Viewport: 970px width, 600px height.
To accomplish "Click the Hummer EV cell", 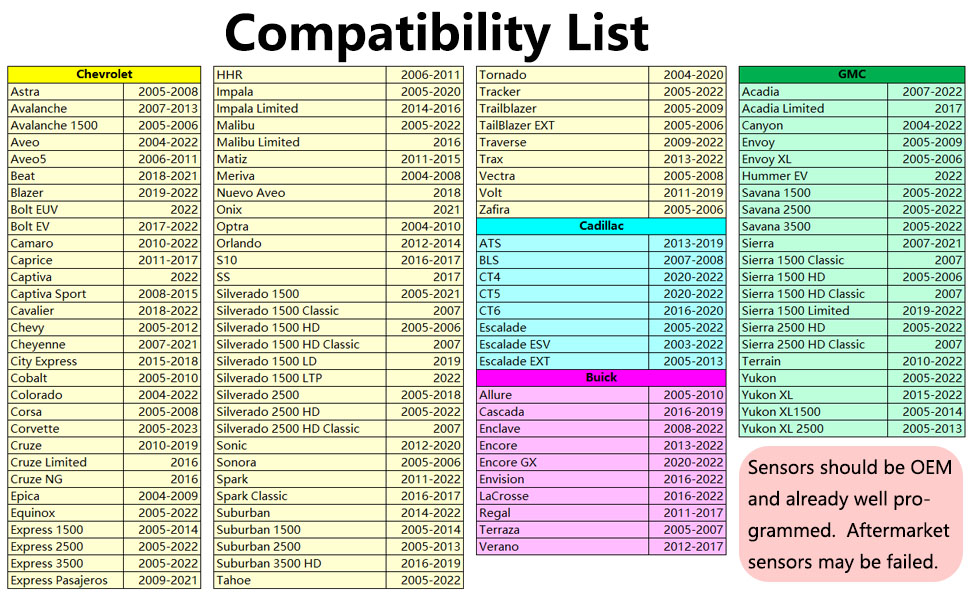I will tap(813, 176).
